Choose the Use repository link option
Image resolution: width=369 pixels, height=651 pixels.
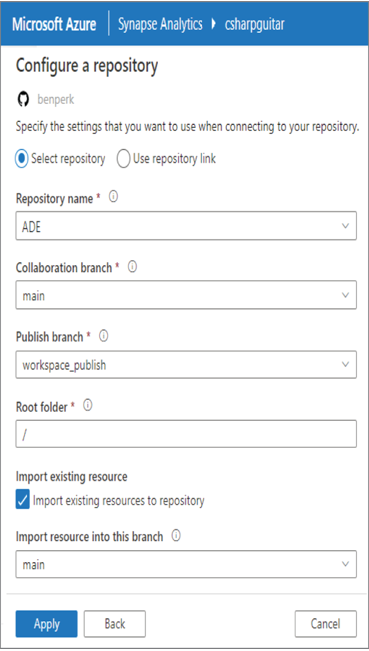[123, 159]
